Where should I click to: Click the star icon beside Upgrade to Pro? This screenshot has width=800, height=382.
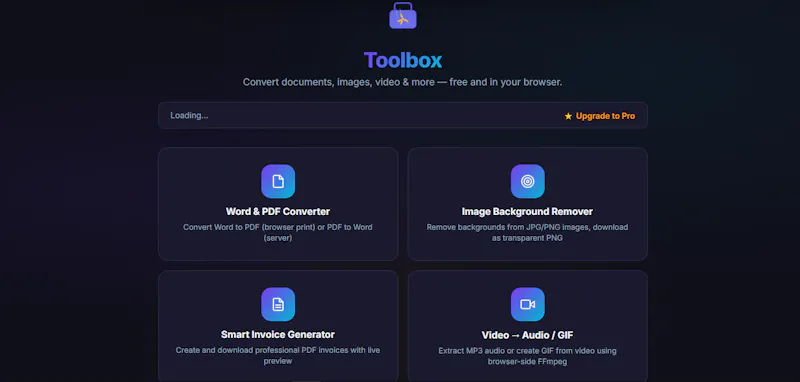tap(568, 116)
